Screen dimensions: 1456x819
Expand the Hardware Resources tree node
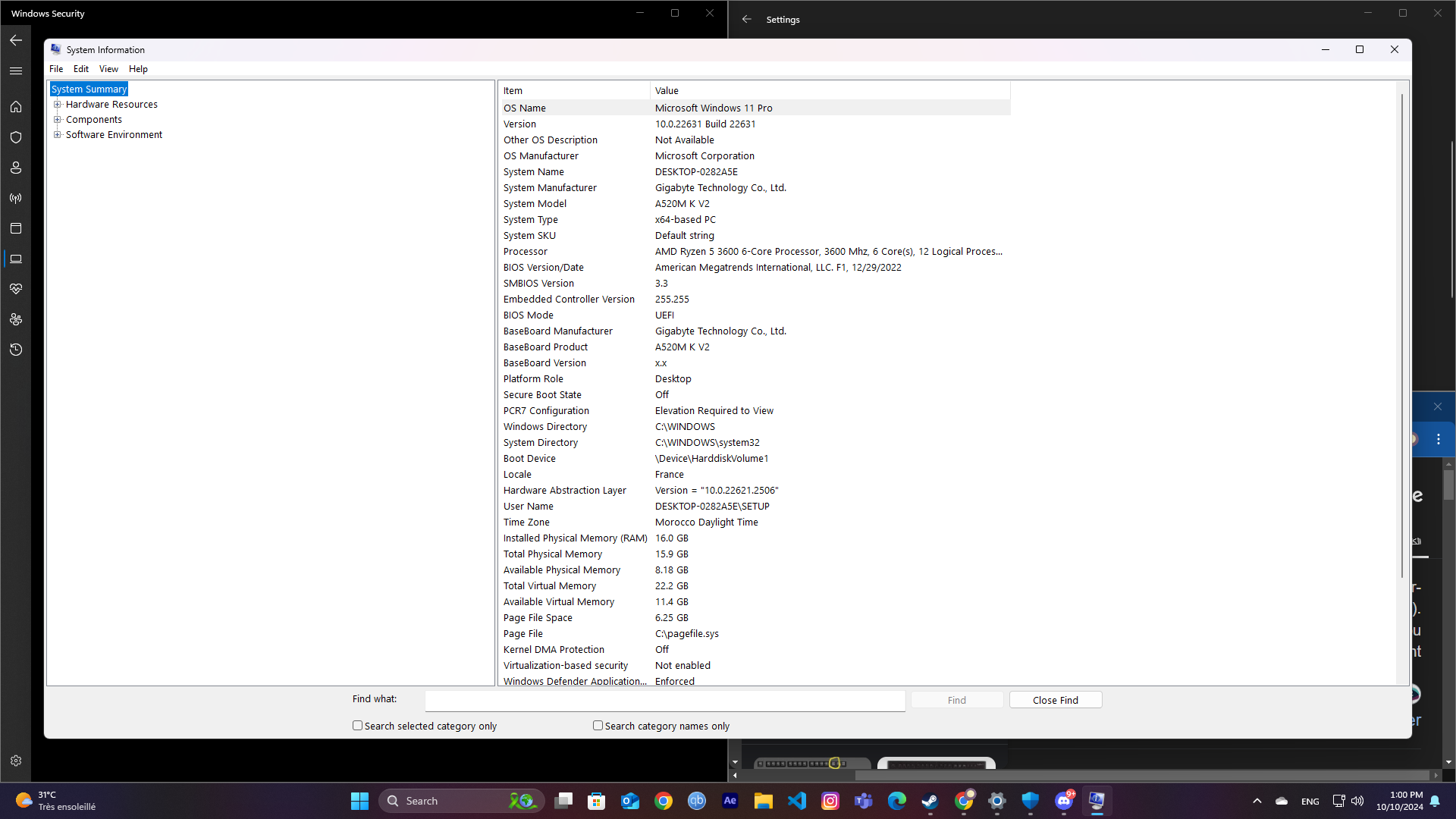[58, 104]
